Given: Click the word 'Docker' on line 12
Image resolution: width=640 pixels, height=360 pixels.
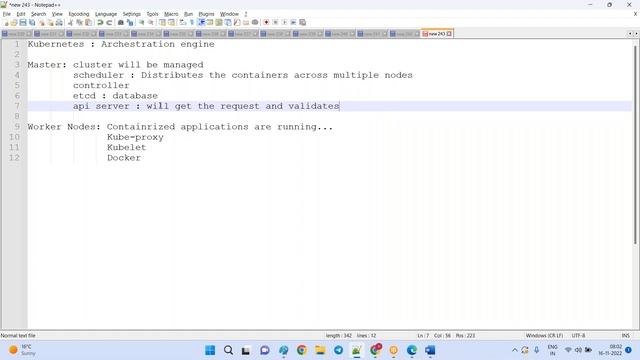Looking at the screenshot, I should click(124, 158).
